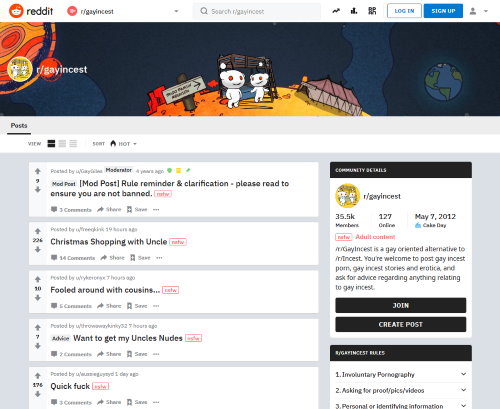This screenshot has height=409, width=500.
Task: Select the Posts tab
Action: (19, 126)
